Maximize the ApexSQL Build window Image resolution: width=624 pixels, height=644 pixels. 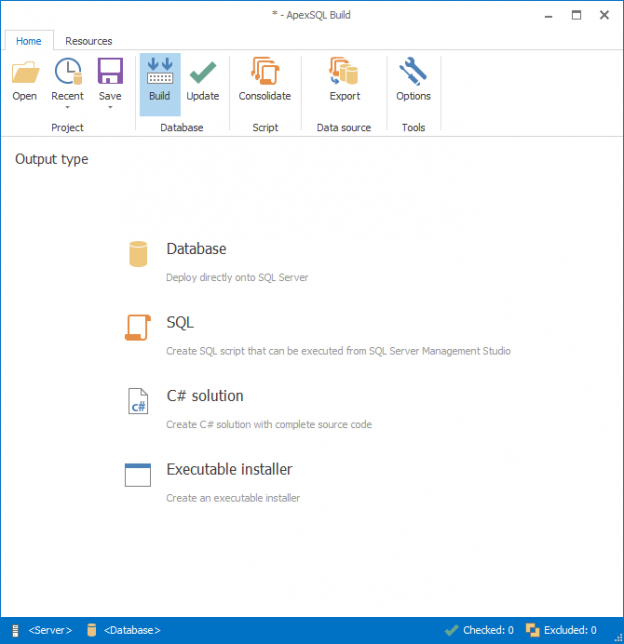(x=576, y=16)
